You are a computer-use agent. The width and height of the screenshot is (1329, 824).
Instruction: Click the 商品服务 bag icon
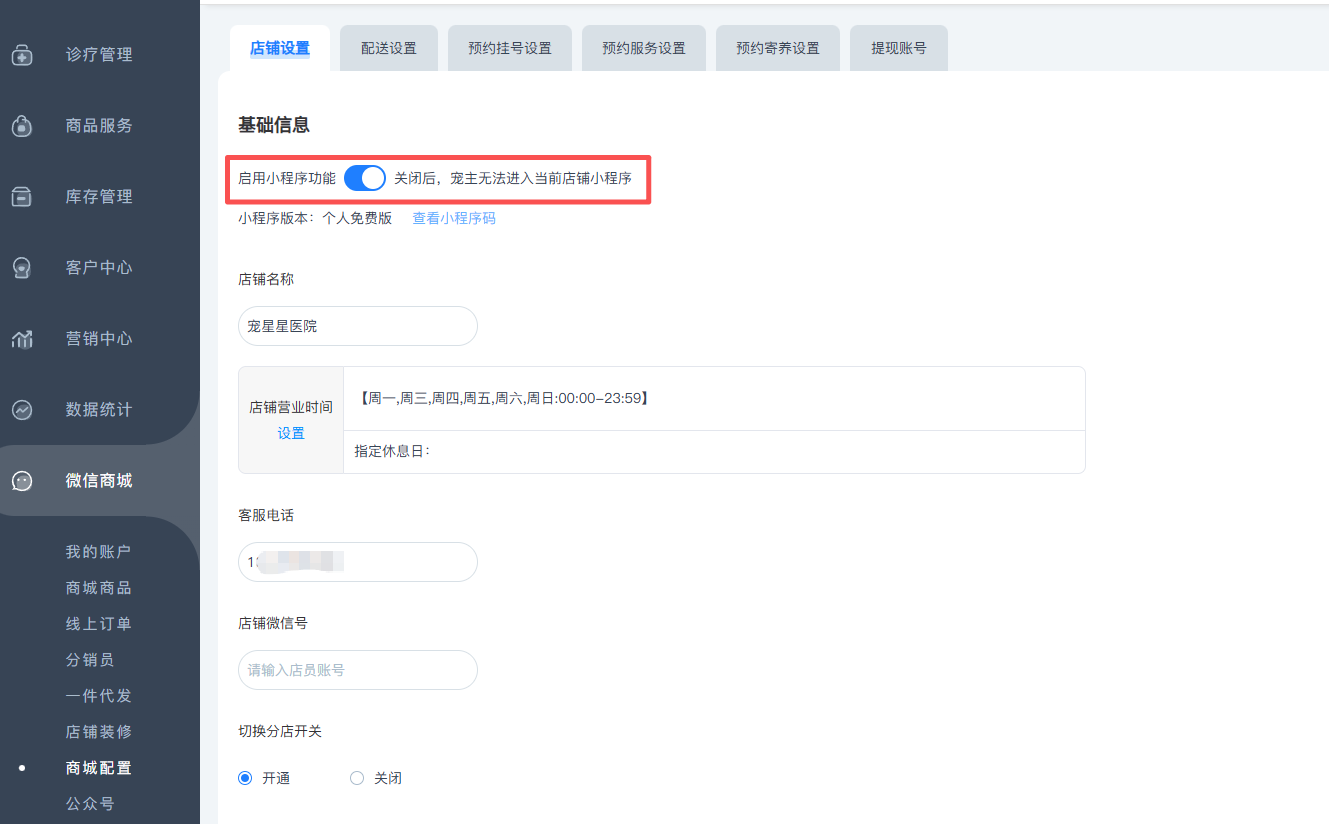click(22, 126)
